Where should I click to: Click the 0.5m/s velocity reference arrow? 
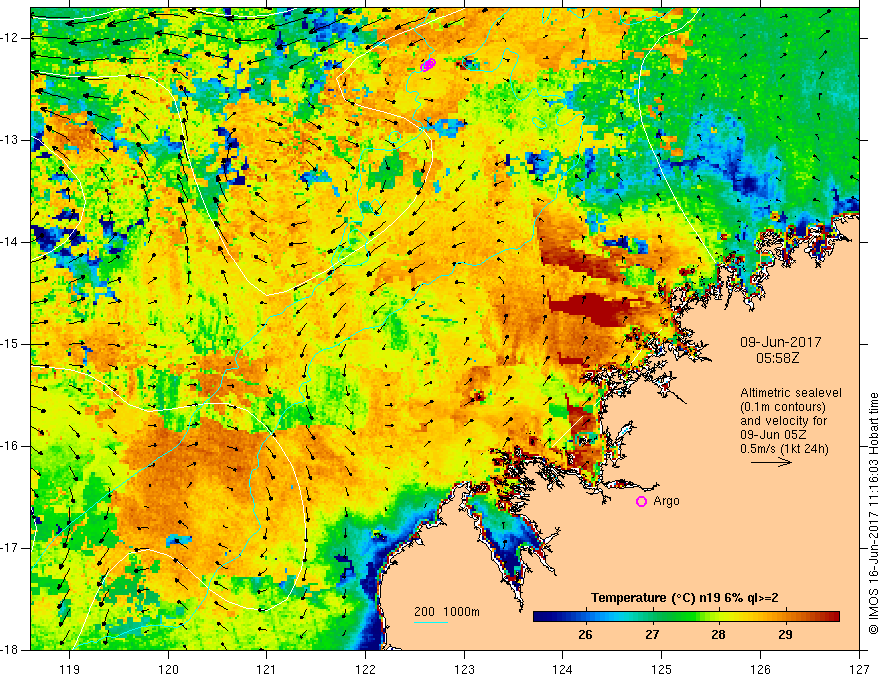coord(771,462)
